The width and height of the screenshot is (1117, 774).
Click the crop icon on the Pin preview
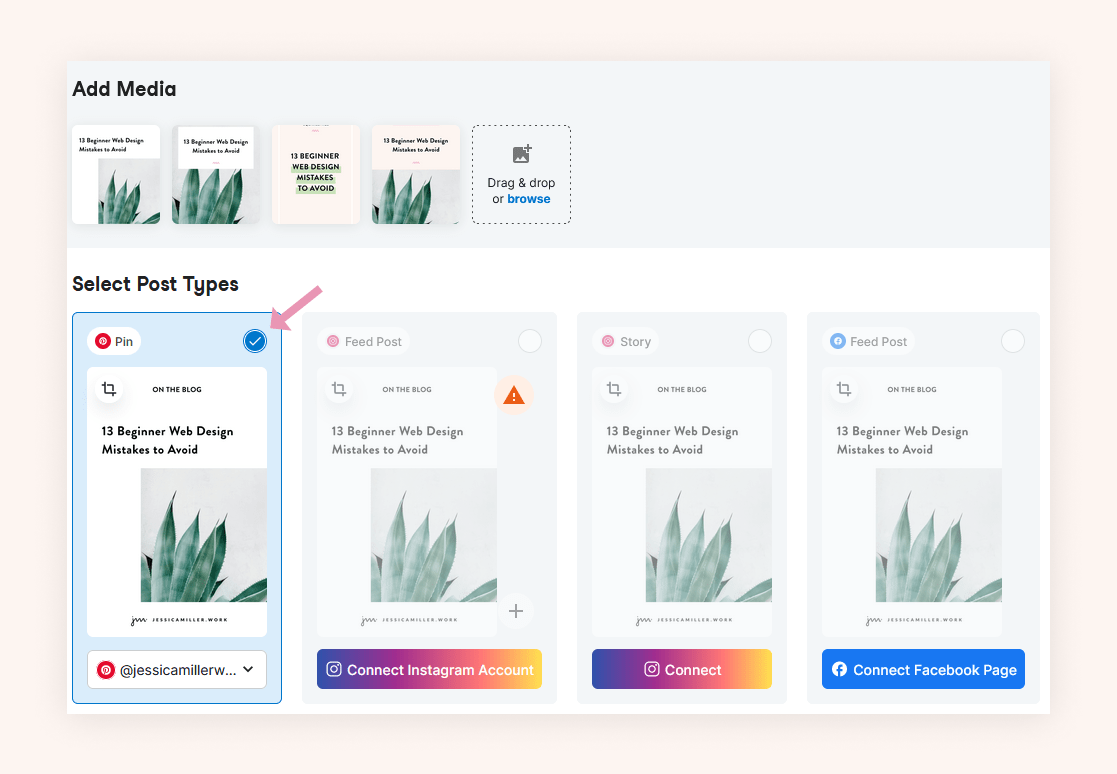coord(110,389)
